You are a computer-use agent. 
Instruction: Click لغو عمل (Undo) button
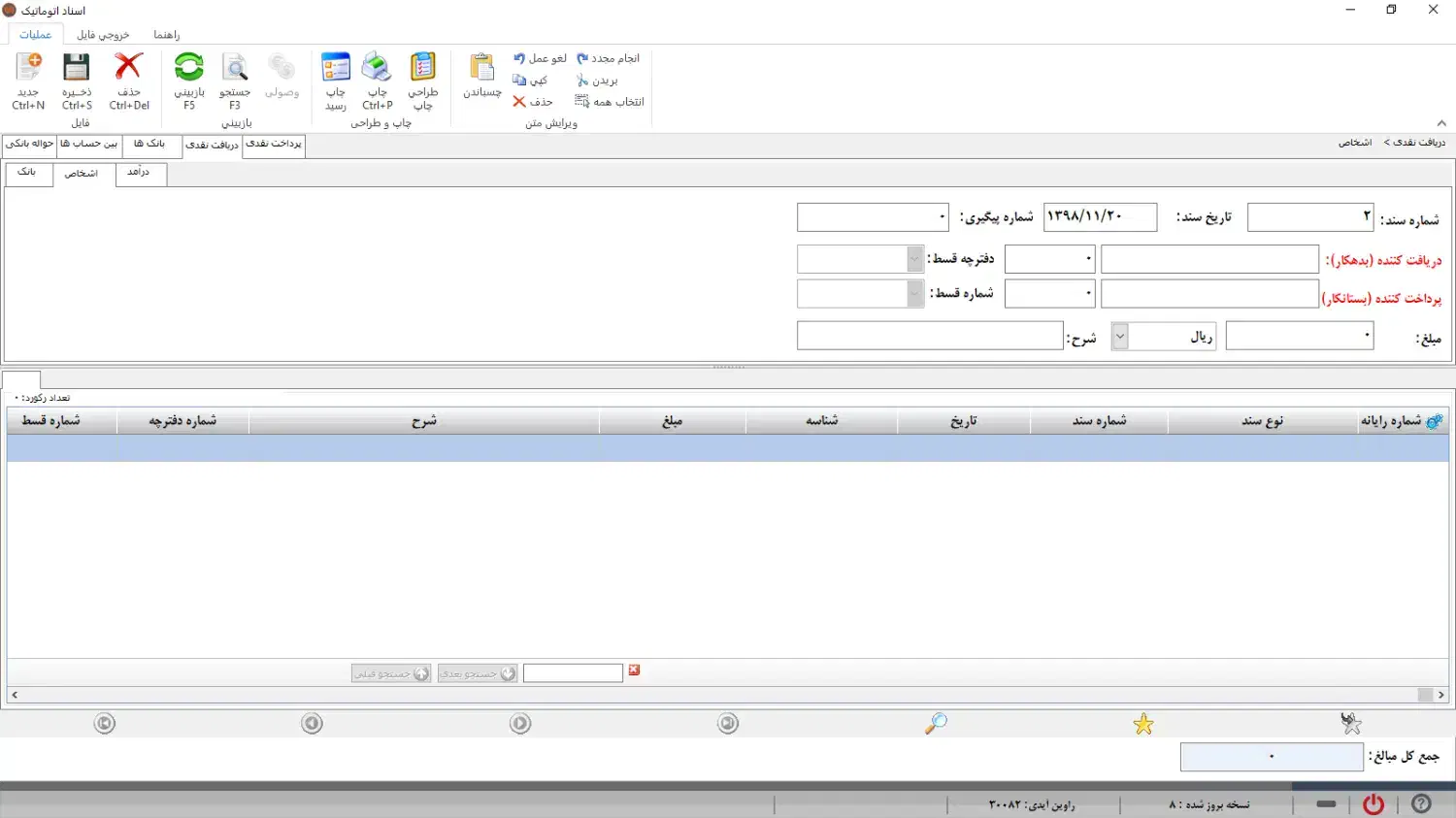(540, 58)
